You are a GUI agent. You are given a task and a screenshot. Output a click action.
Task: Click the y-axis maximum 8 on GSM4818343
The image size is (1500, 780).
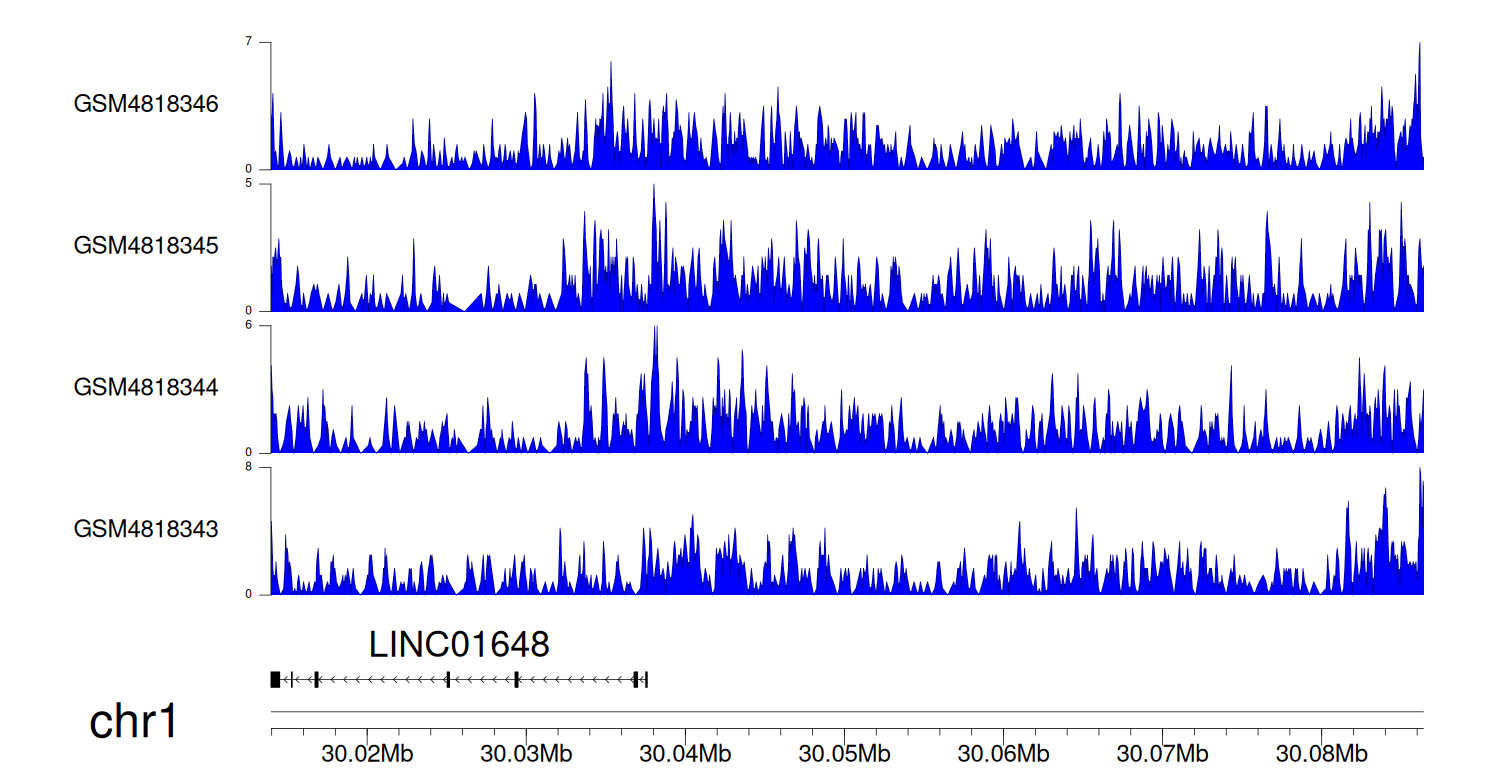(x=264, y=467)
